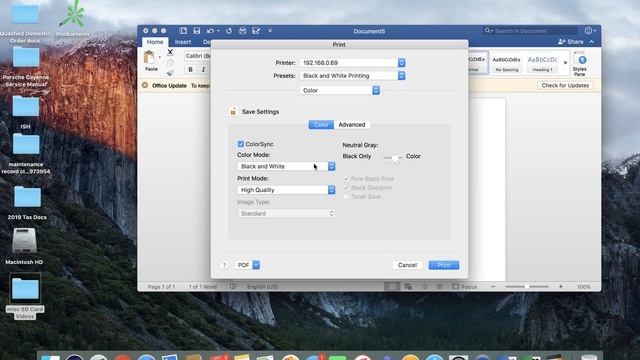Open Focus mode in status bar
The height and width of the screenshot is (360, 640).
(x=464, y=287)
